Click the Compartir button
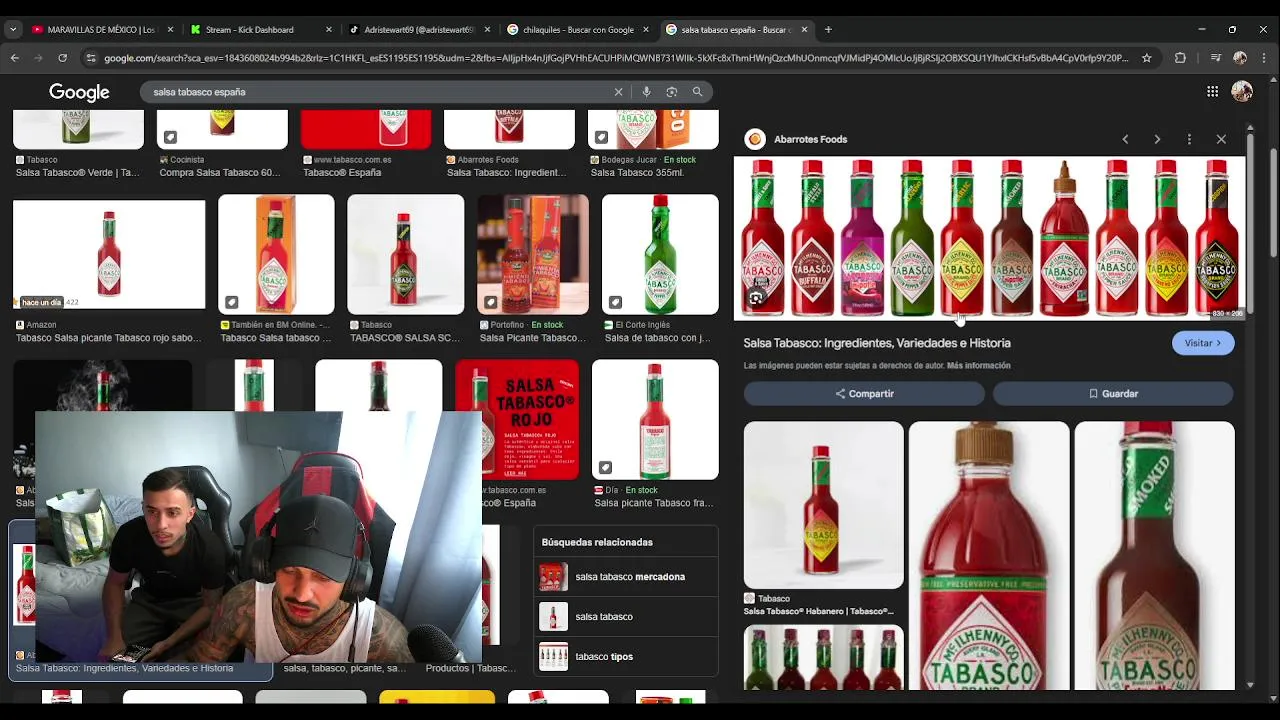The width and height of the screenshot is (1280, 720). pyautogui.click(x=864, y=394)
